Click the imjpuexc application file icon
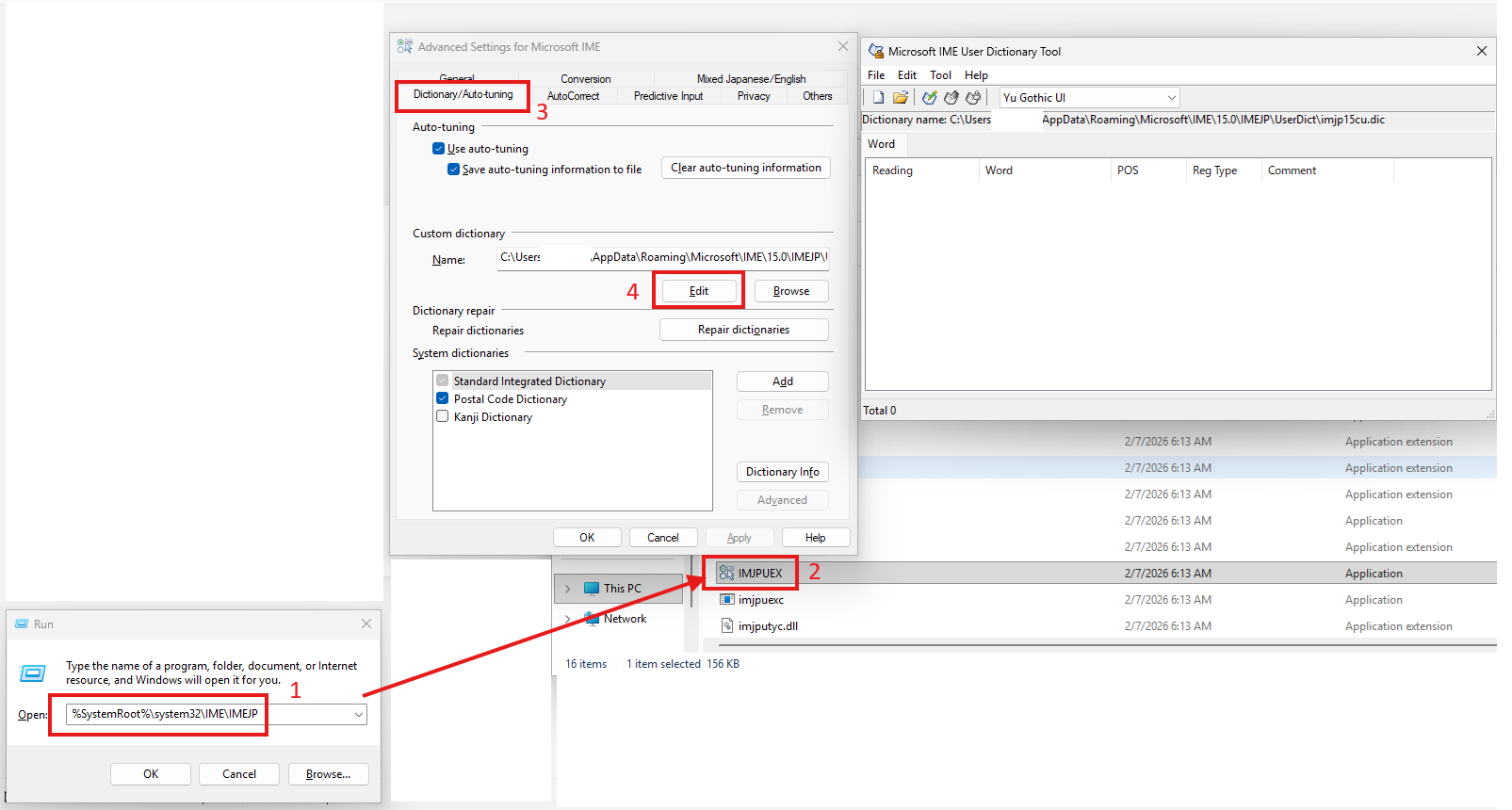The width and height of the screenshot is (1512, 810). click(x=726, y=599)
